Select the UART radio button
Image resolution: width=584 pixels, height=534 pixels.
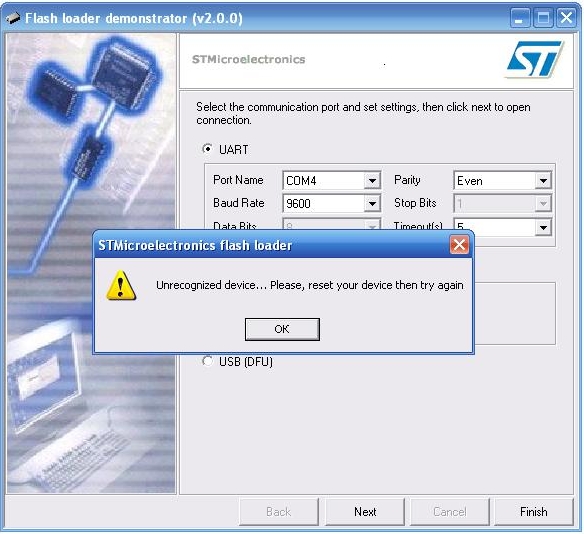[207, 149]
